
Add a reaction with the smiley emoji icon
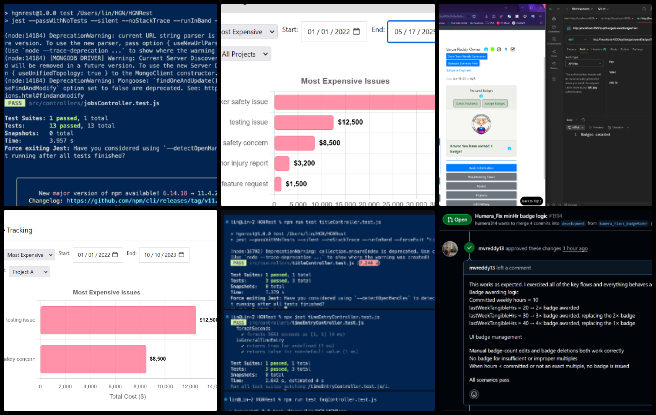(x=474, y=394)
